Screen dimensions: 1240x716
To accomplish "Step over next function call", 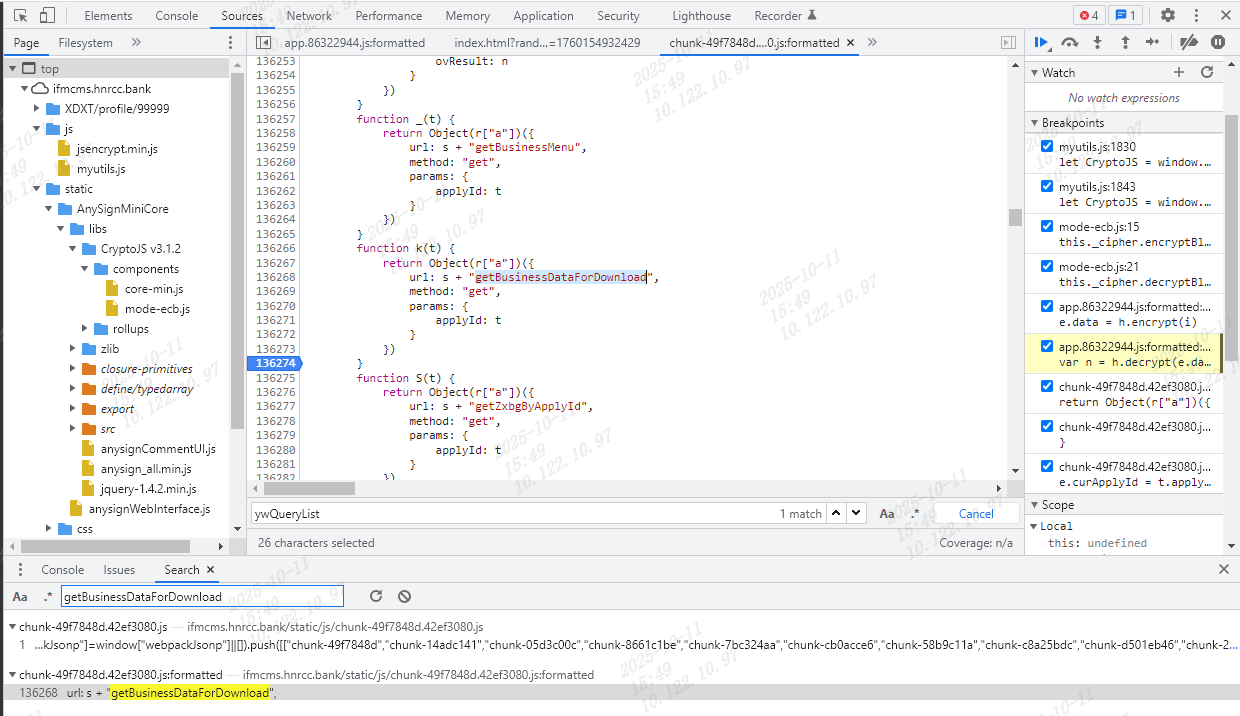I will coord(1070,43).
